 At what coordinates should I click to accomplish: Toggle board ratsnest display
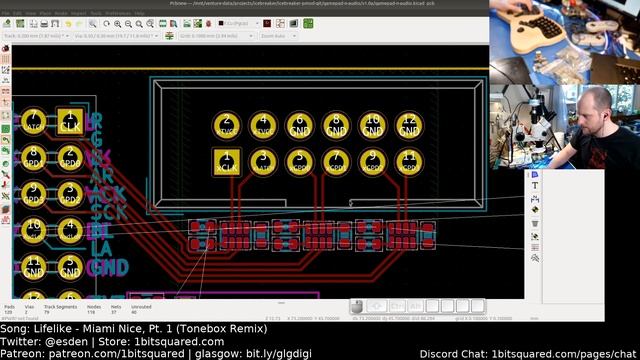tap(6, 116)
